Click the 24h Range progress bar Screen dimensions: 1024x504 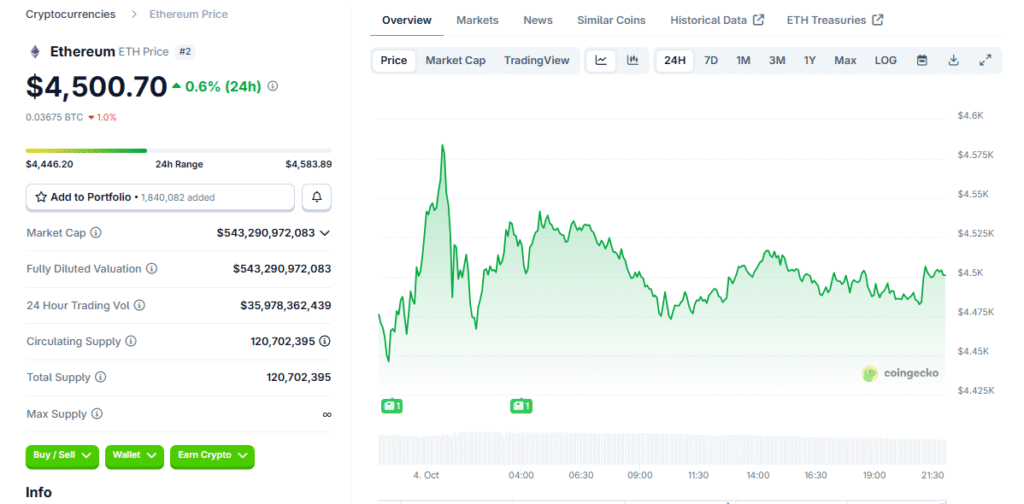point(178,151)
